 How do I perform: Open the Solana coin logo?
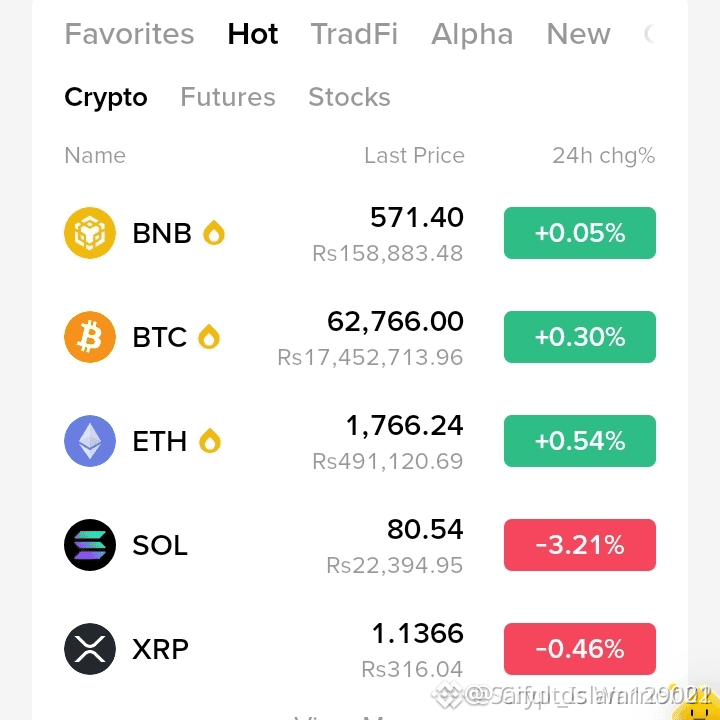[x=90, y=545]
